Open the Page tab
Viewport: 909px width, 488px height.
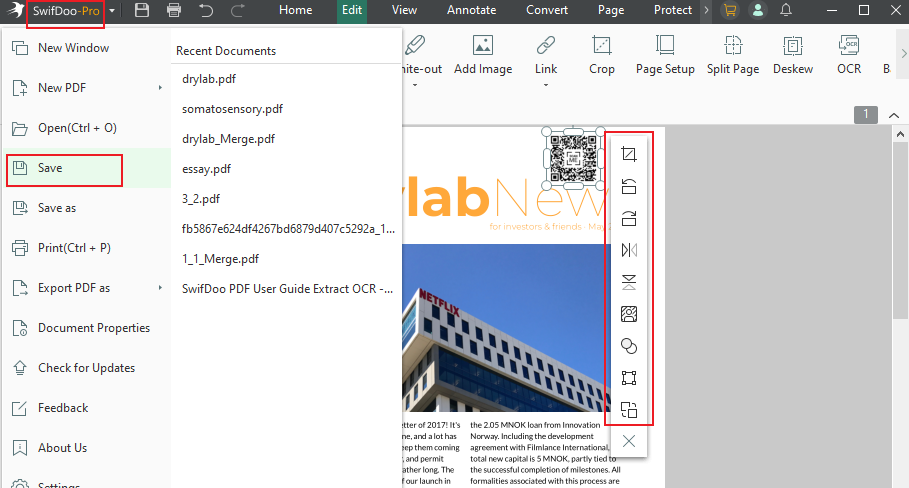point(611,10)
